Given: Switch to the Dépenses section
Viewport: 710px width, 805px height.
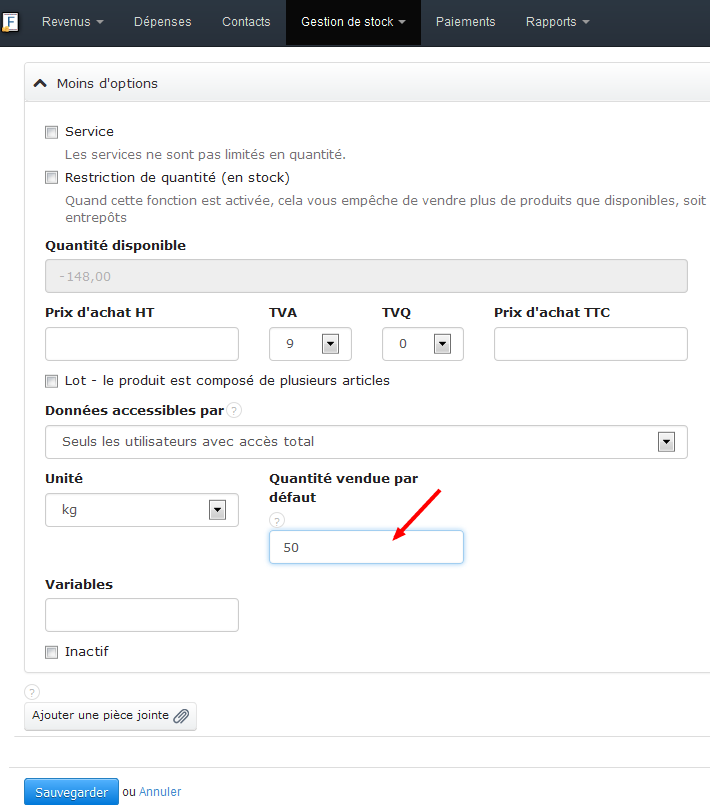Looking at the screenshot, I should (x=162, y=22).
